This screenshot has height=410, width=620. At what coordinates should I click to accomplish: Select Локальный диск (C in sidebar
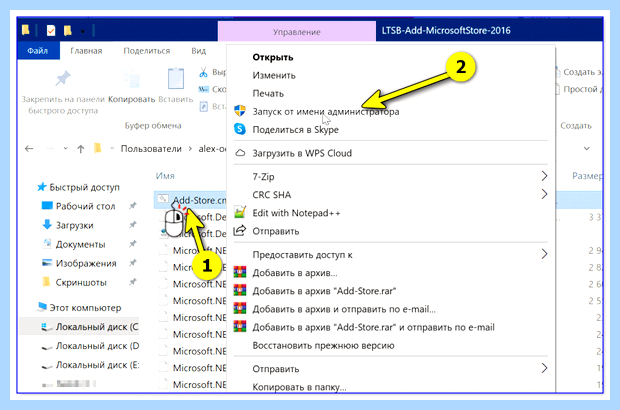[x=97, y=327]
